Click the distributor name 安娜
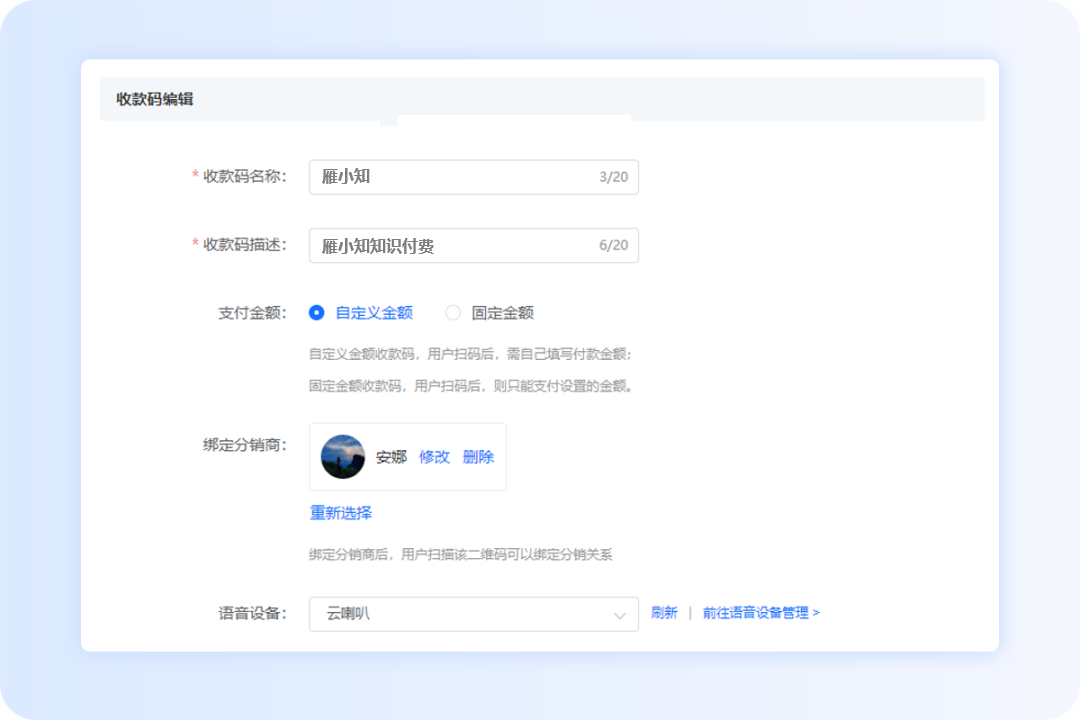1080x720 pixels. coord(391,457)
